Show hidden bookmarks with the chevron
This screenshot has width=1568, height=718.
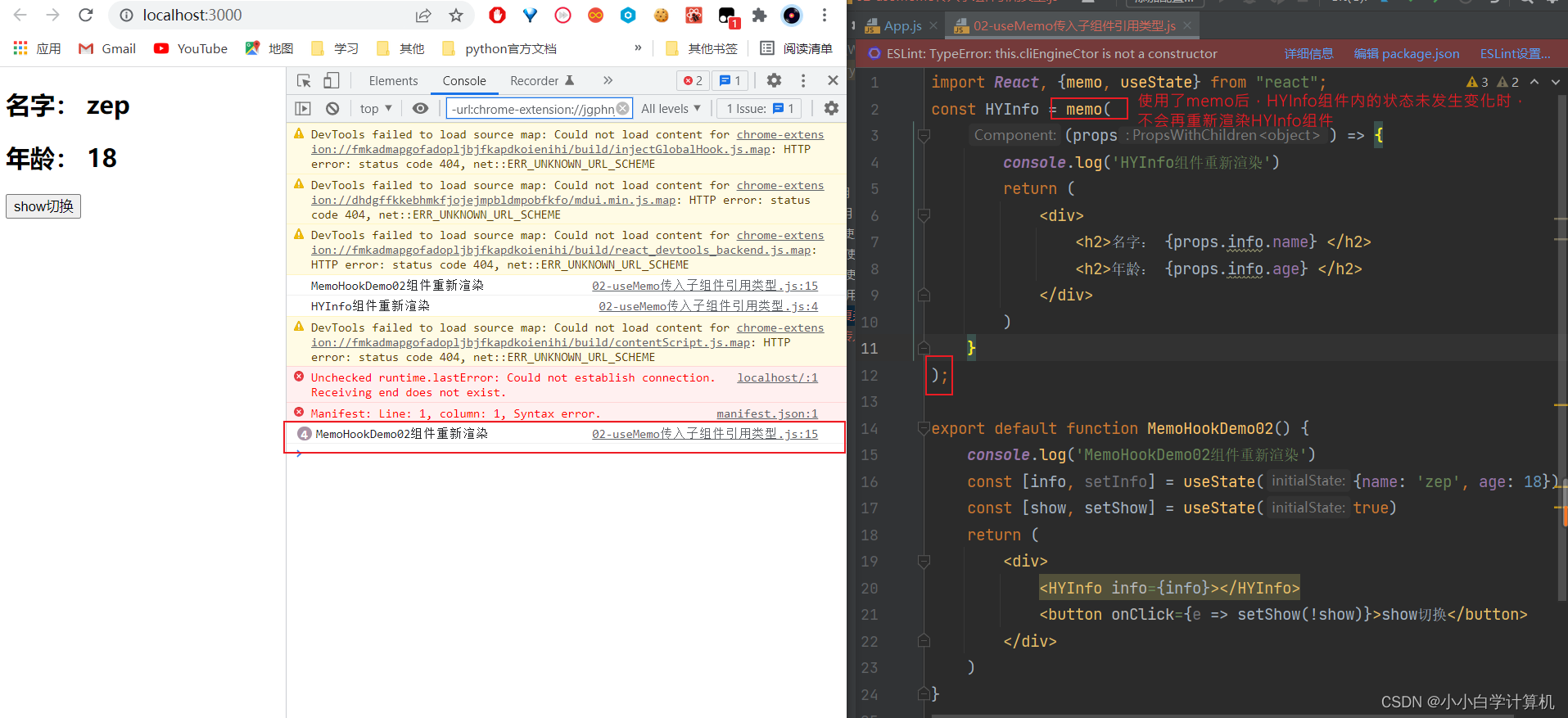tap(638, 48)
